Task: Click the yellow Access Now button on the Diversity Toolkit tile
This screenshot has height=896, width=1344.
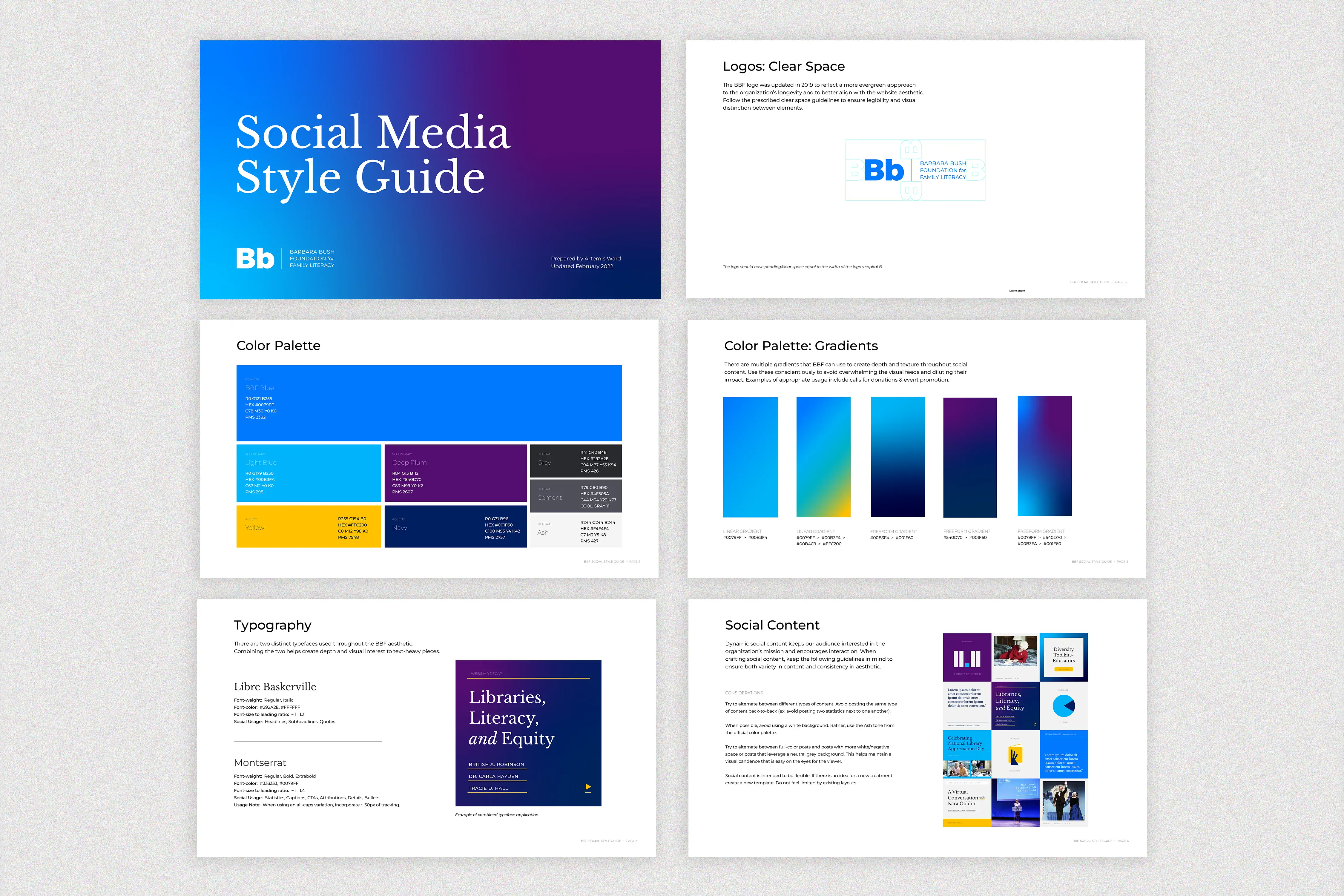Action: pos(1064,669)
